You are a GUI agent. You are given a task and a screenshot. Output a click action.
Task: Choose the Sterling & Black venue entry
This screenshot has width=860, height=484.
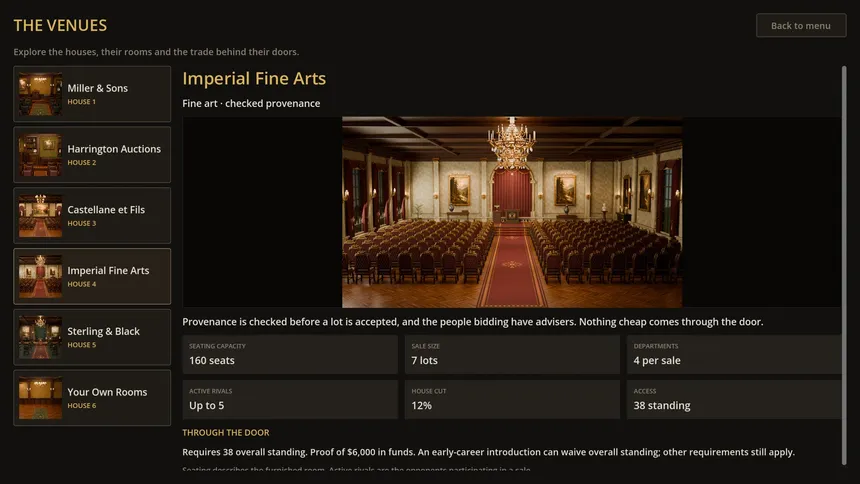[x=92, y=337]
